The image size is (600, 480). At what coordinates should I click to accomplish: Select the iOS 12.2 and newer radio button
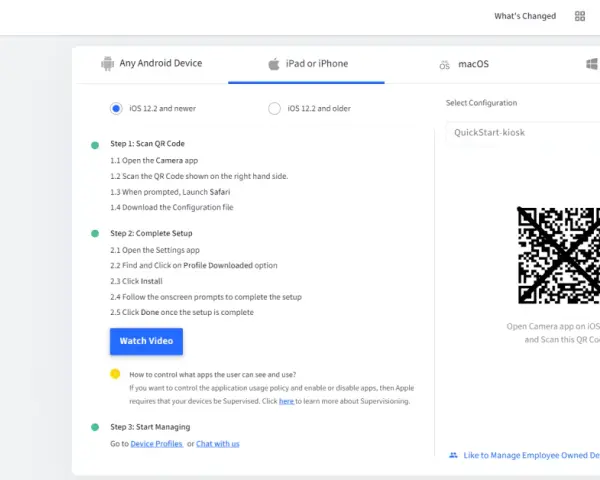tap(116, 109)
